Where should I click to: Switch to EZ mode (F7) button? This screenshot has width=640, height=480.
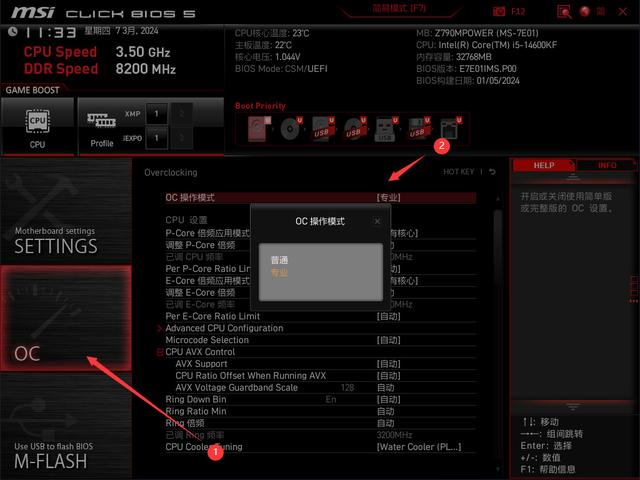[x=399, y=9]
